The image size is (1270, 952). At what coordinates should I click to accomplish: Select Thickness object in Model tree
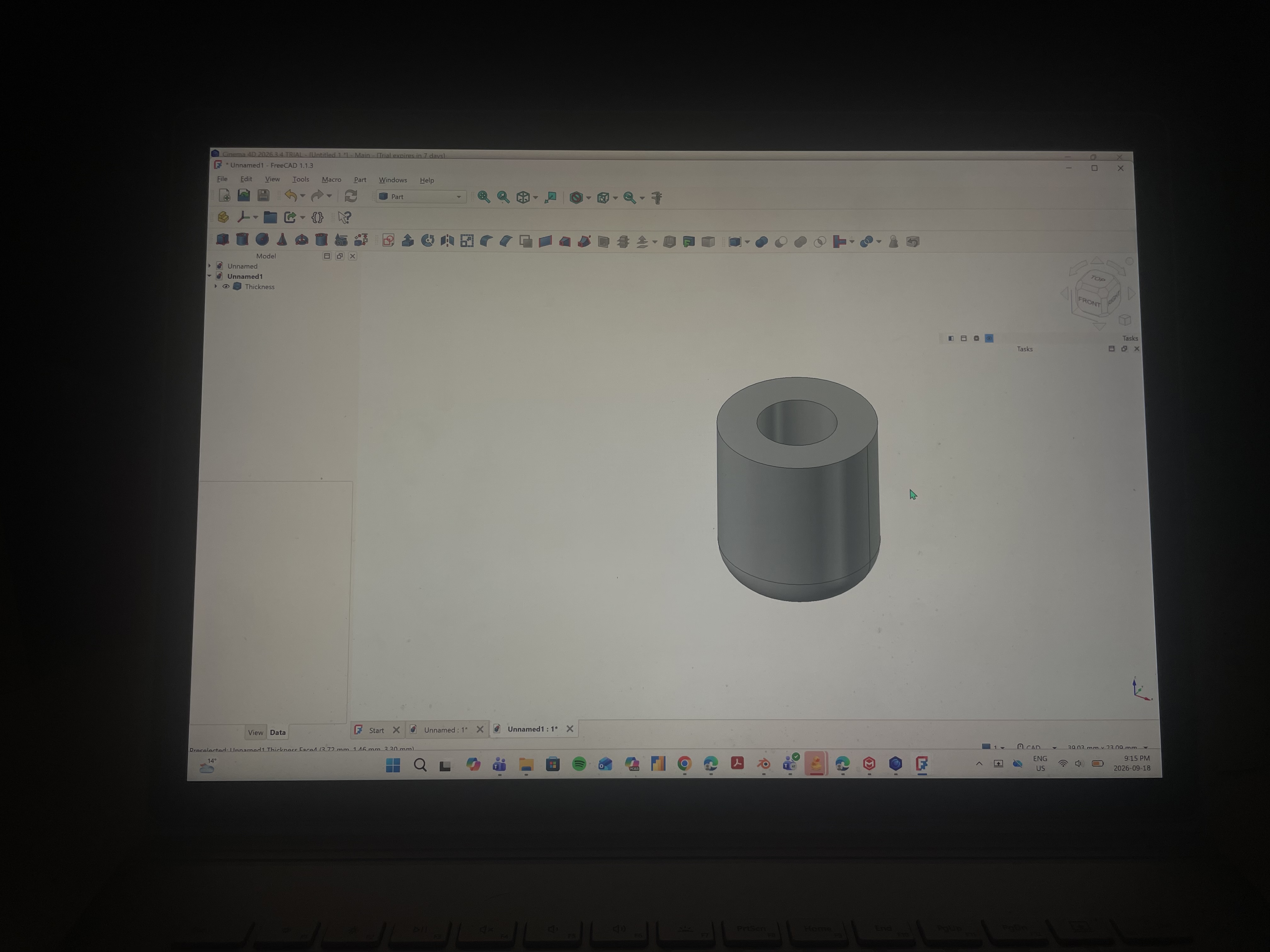[x=260, y=286]
